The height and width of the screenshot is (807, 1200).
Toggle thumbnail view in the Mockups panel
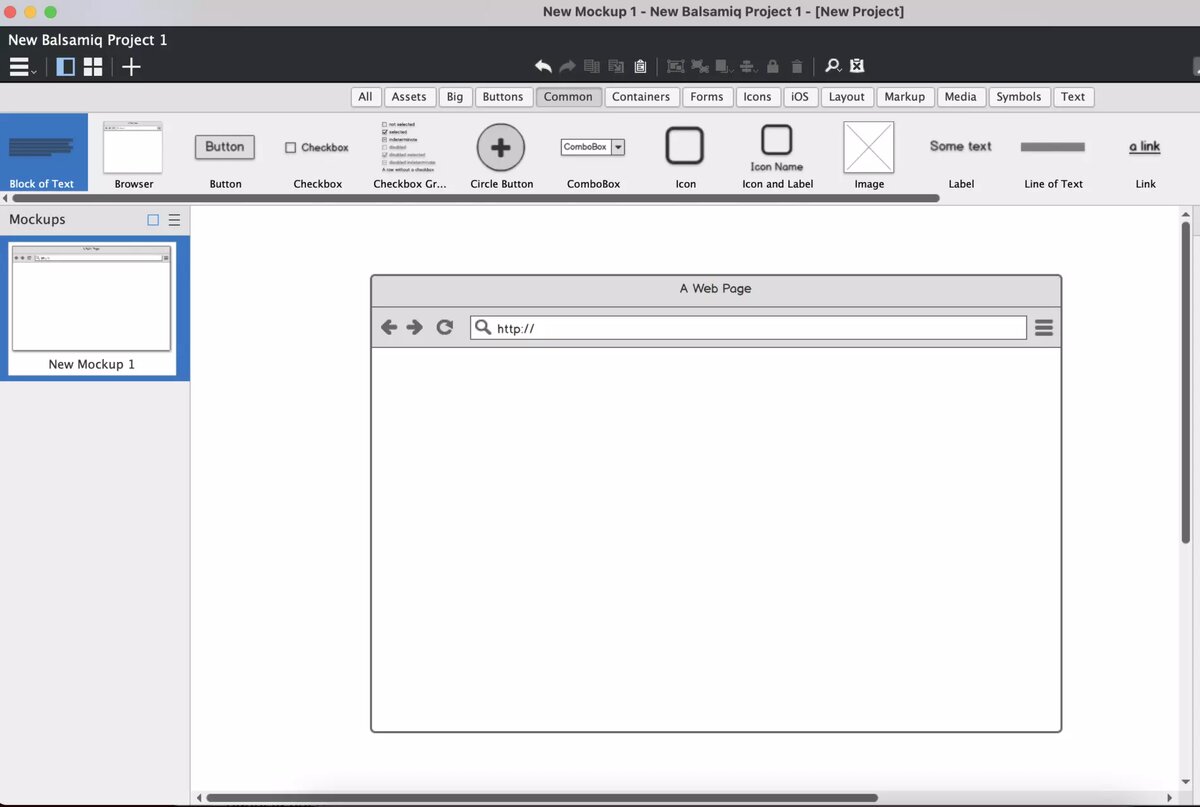click(153, 219)
